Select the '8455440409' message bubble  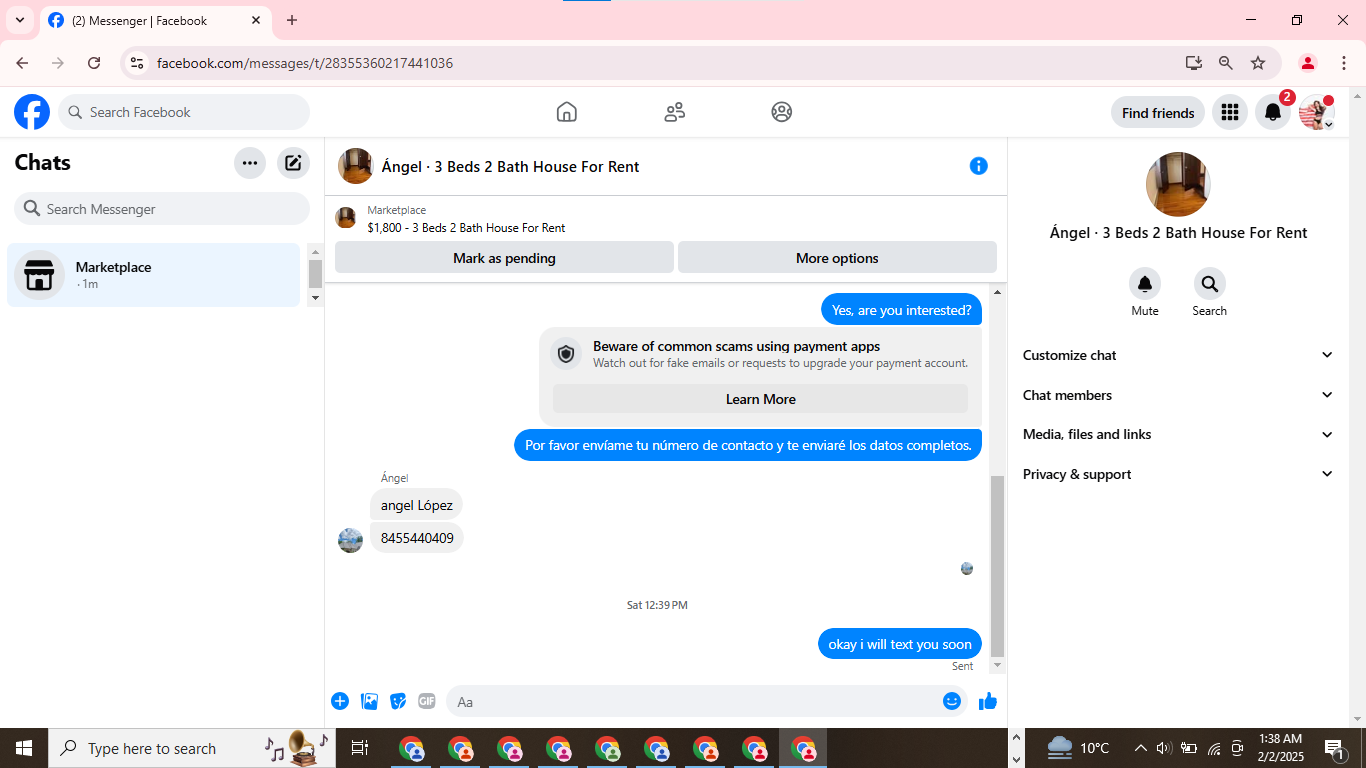[x=417, y=538]
